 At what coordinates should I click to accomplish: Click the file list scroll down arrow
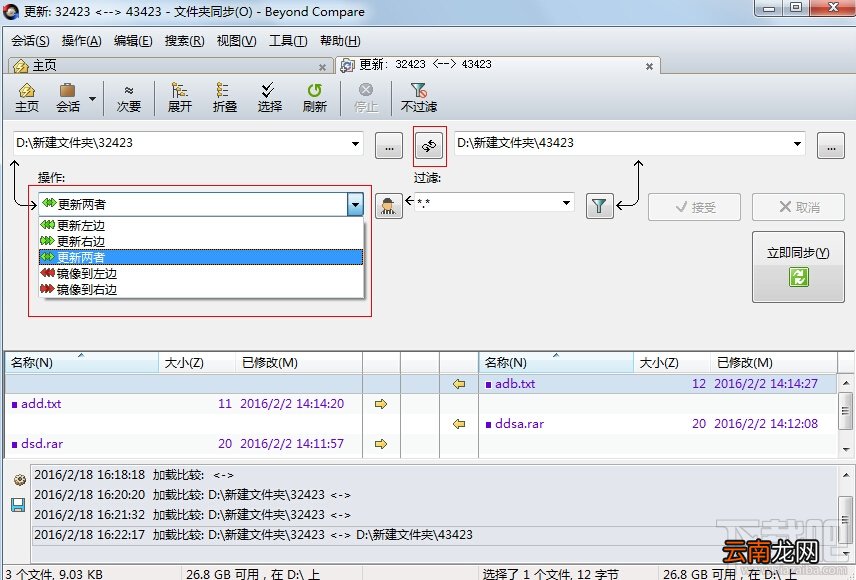(x=845, y=450)
